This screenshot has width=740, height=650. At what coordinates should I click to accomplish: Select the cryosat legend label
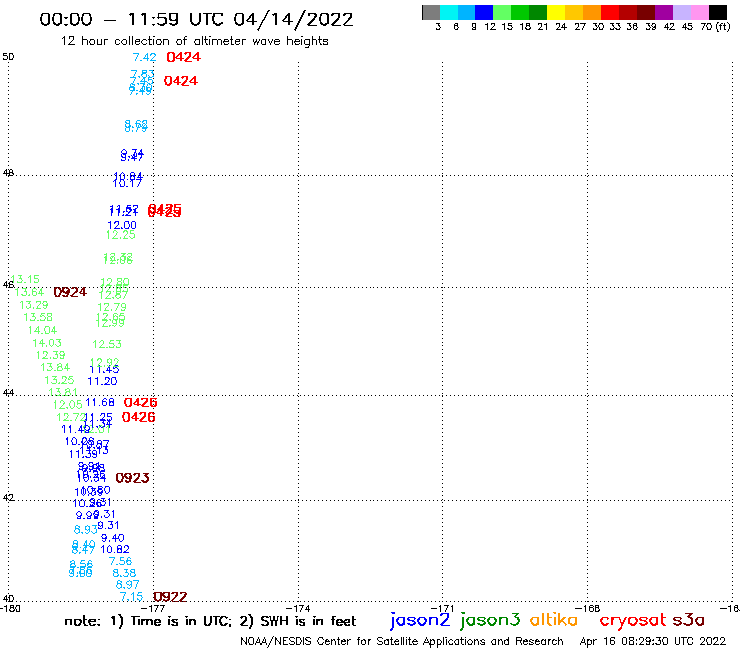[x=632, y=620]
